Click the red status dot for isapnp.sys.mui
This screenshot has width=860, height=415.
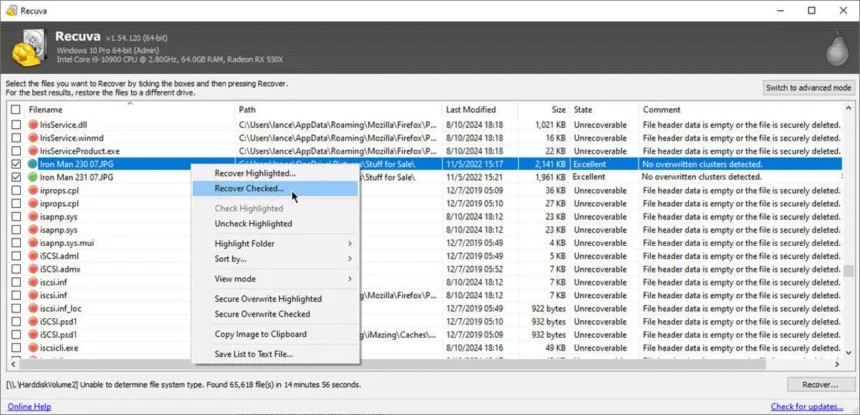[33, 243]
